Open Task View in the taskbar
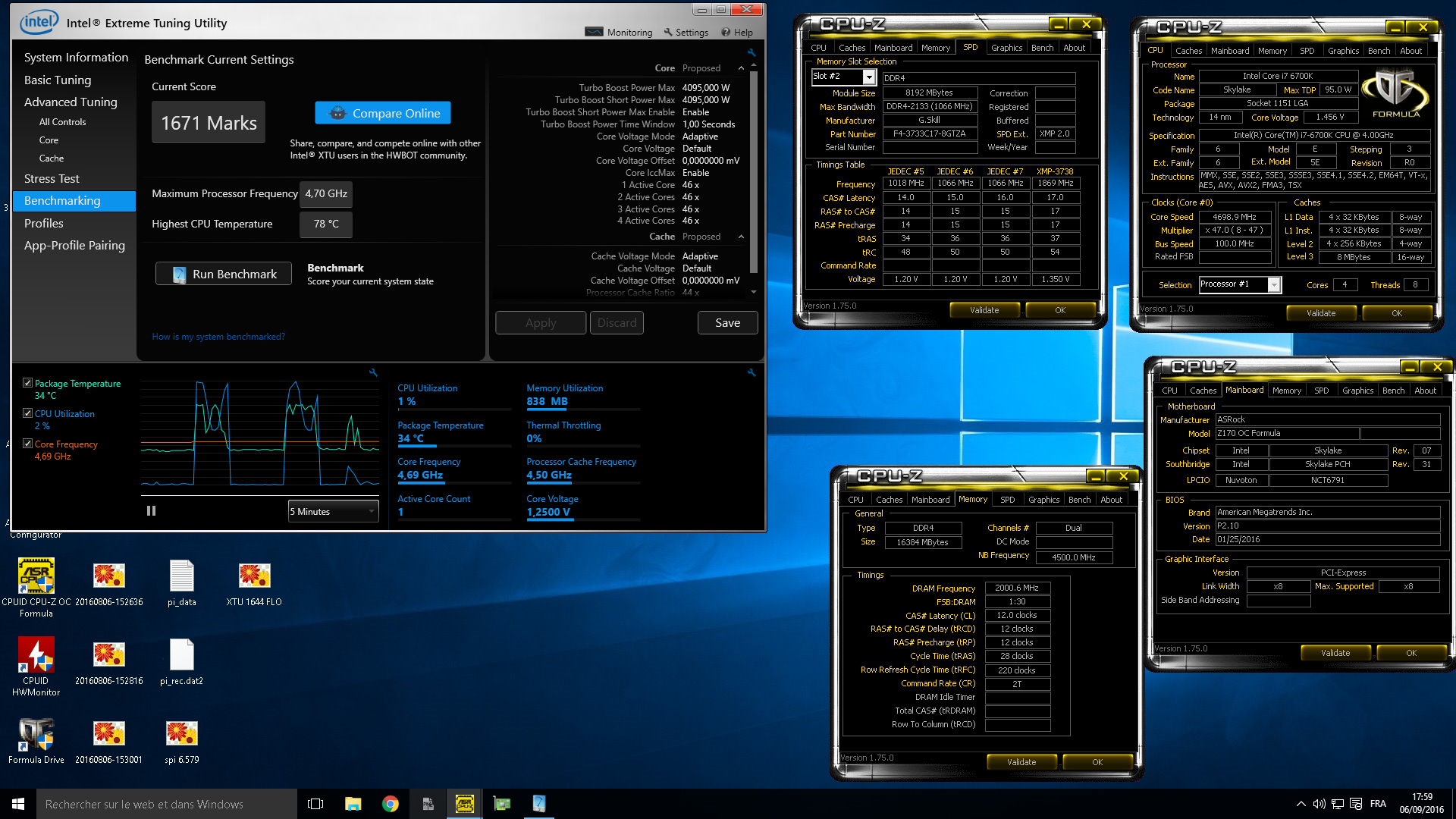 coord(315,804)
